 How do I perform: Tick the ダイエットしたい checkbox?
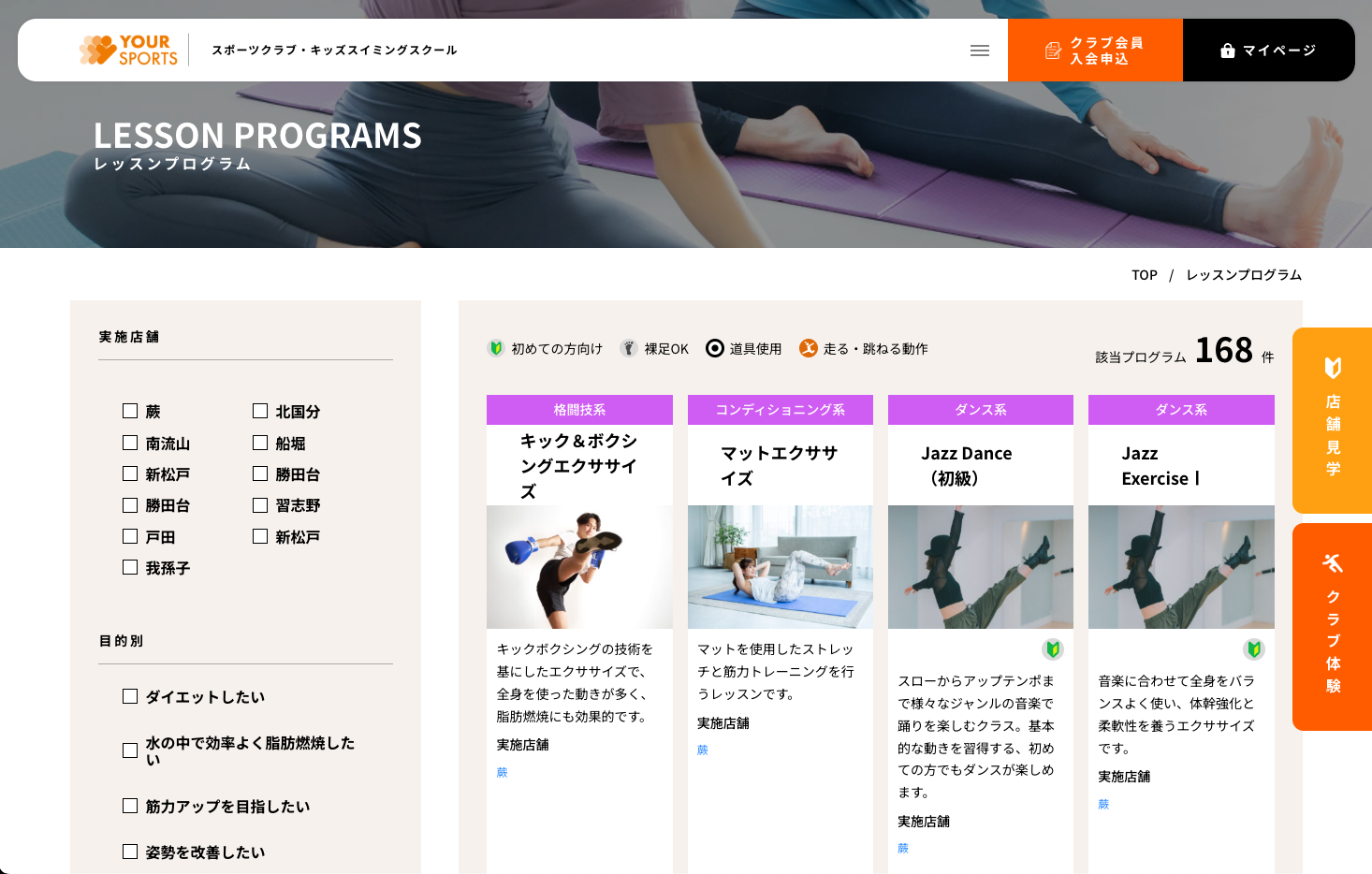[x=130, y=696]
